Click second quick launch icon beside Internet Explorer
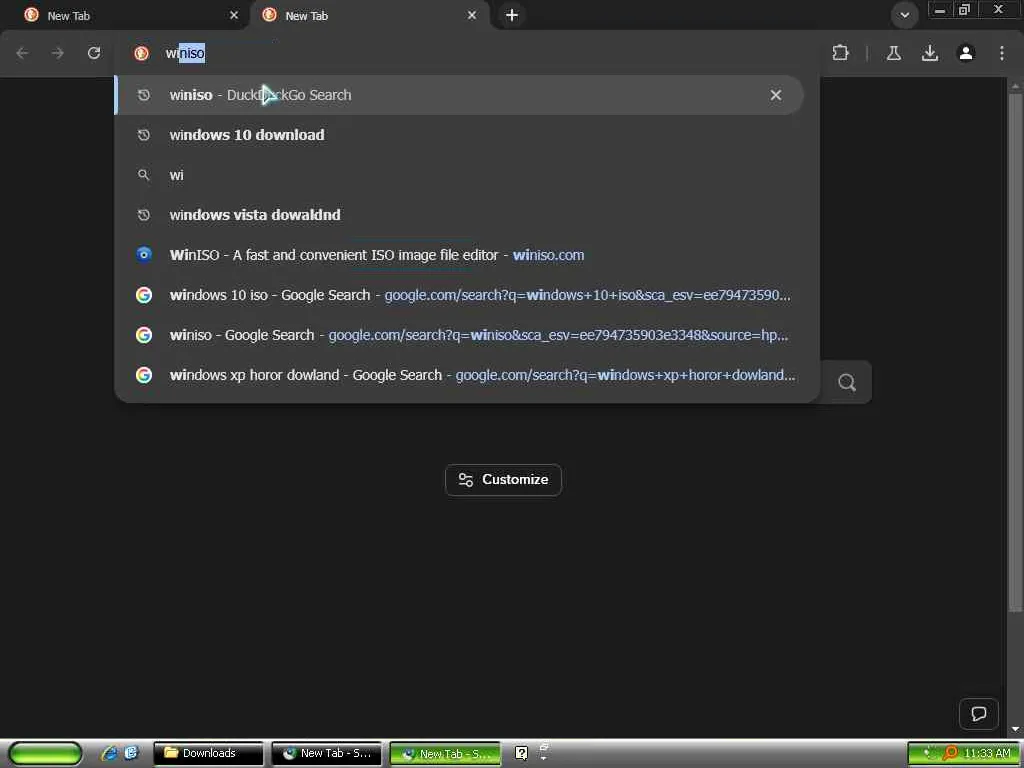The image size is (1024, 768). (131, 753)
